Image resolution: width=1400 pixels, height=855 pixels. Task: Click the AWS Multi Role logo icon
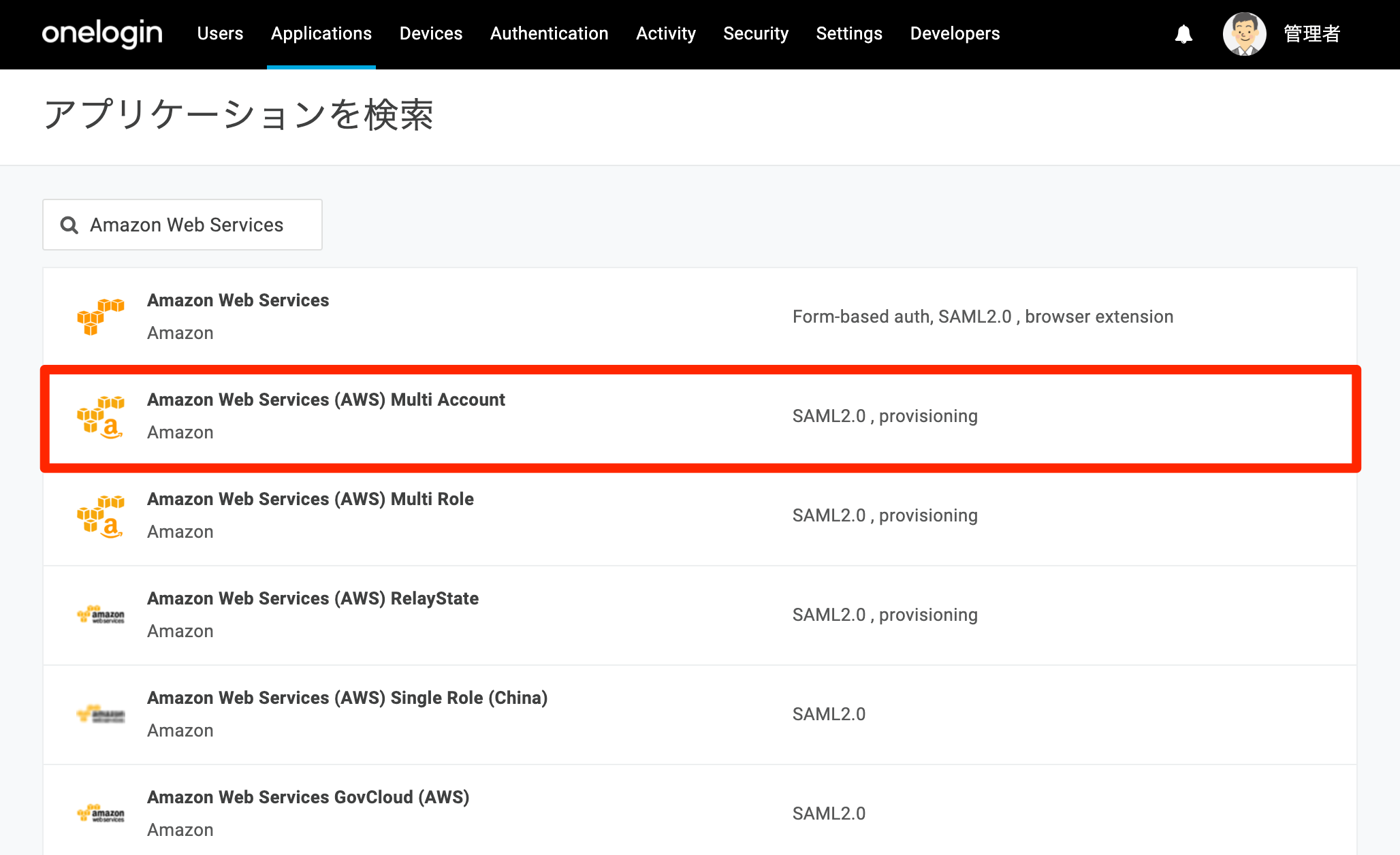click(101, 515)
